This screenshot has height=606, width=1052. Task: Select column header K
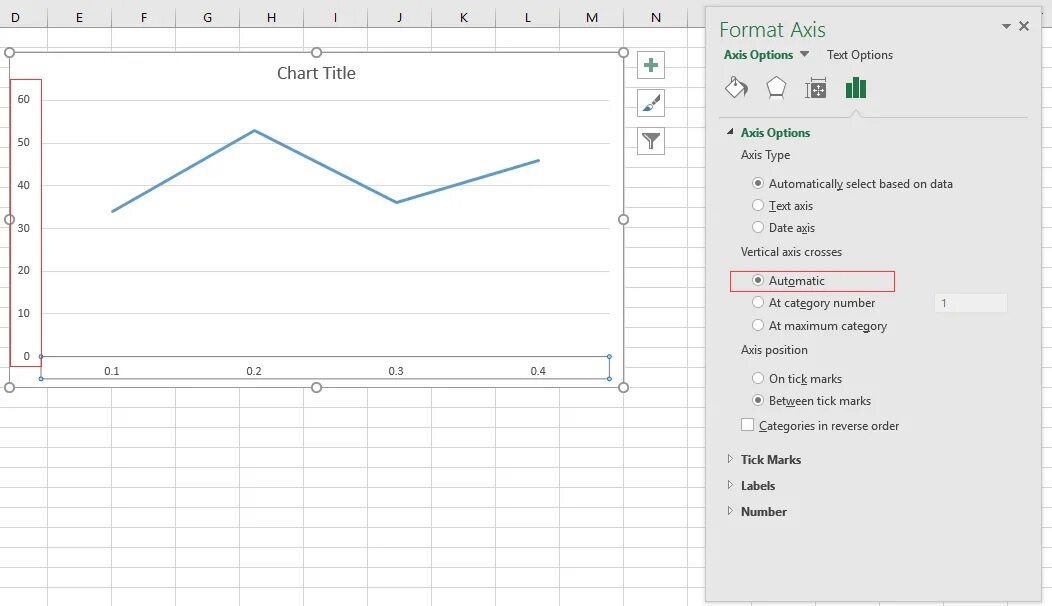[x=464, y=17]
